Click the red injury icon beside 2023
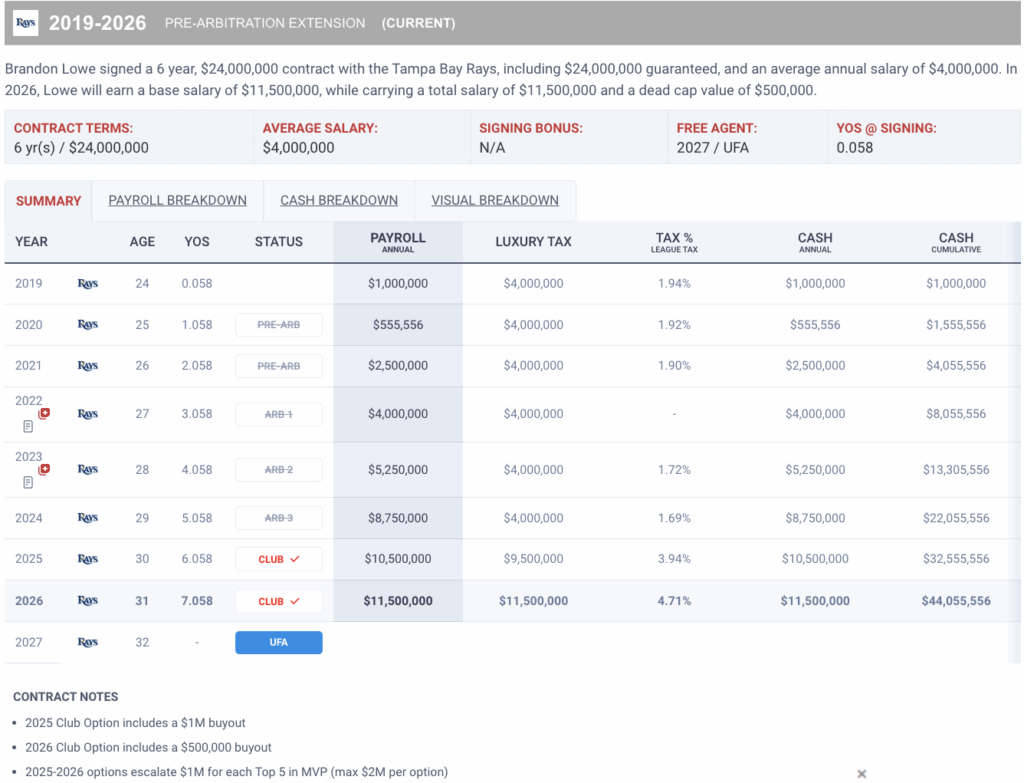The image size is (1024, 783). tap(44, 469)
